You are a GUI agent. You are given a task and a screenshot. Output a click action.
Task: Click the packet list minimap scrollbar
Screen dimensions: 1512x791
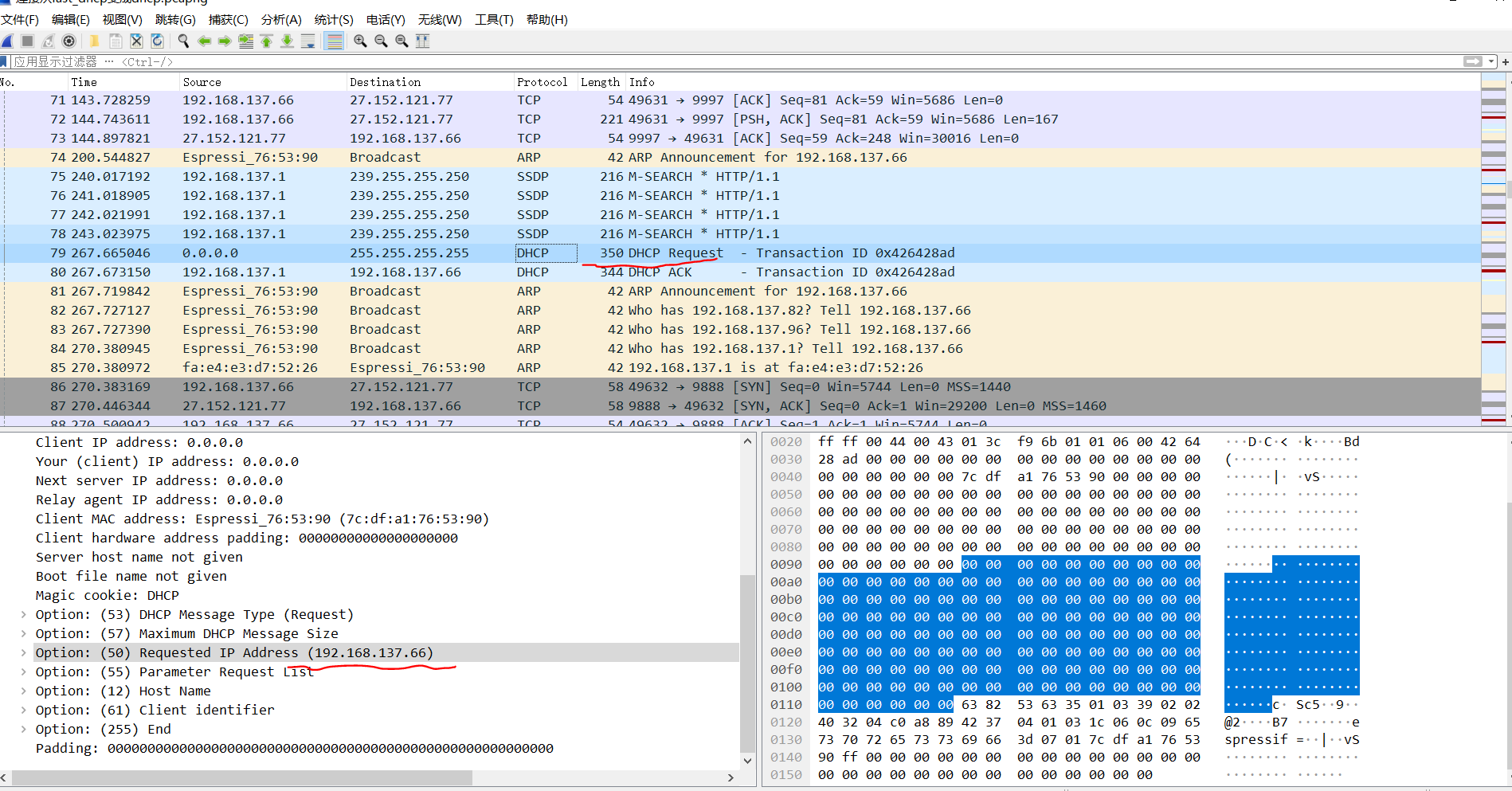[1494, 251]
